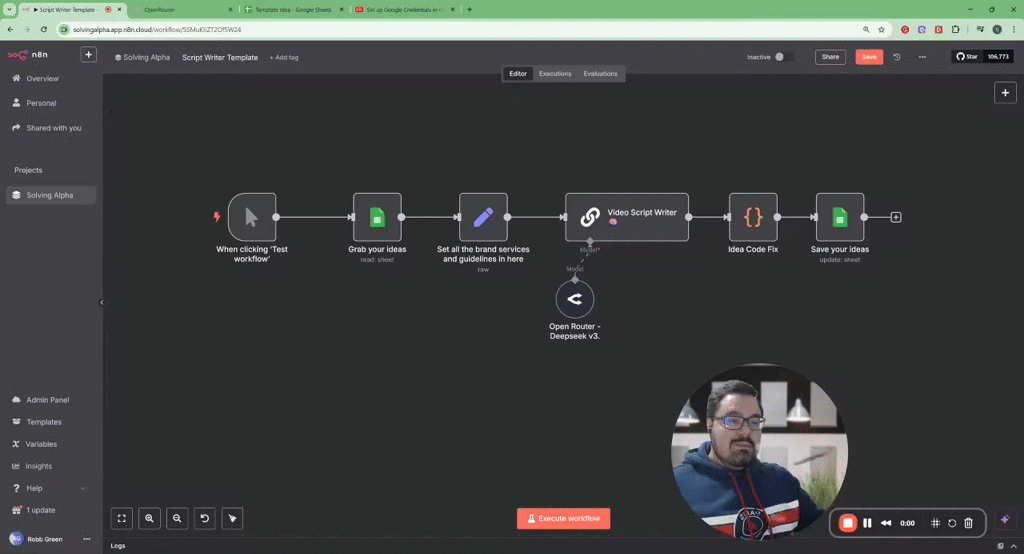
Task: Pop out the logs panel
Action: pyautogui.click(x=1000, y=546)
